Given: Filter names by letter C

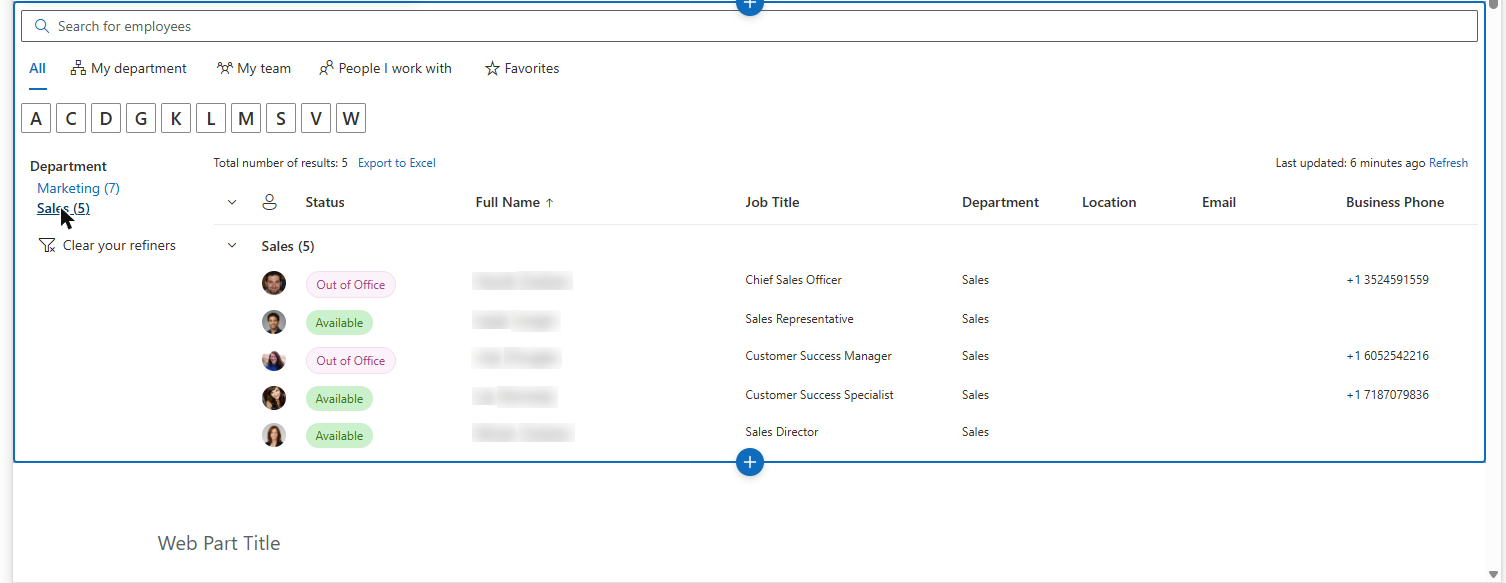Looking at the screenshot, I should tap(71, 119).
